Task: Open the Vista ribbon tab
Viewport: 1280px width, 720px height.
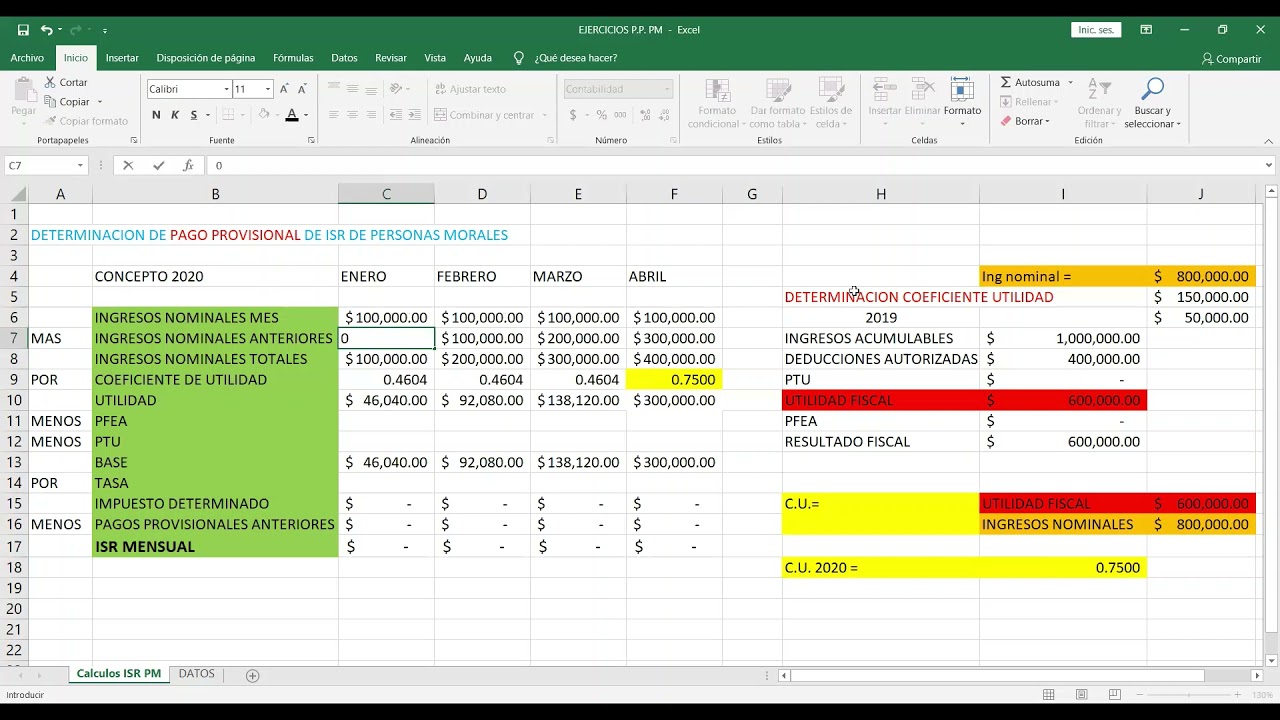Action: click(x=435, y=58)
